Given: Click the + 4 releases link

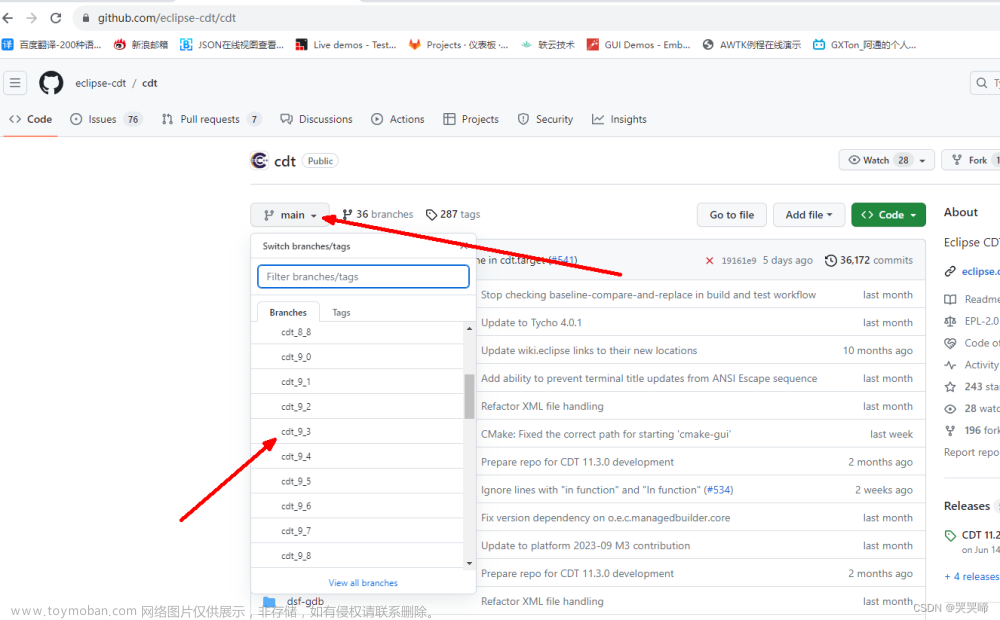Looking at the screenshot, I should pyautogui.click(x=971, y=577).
